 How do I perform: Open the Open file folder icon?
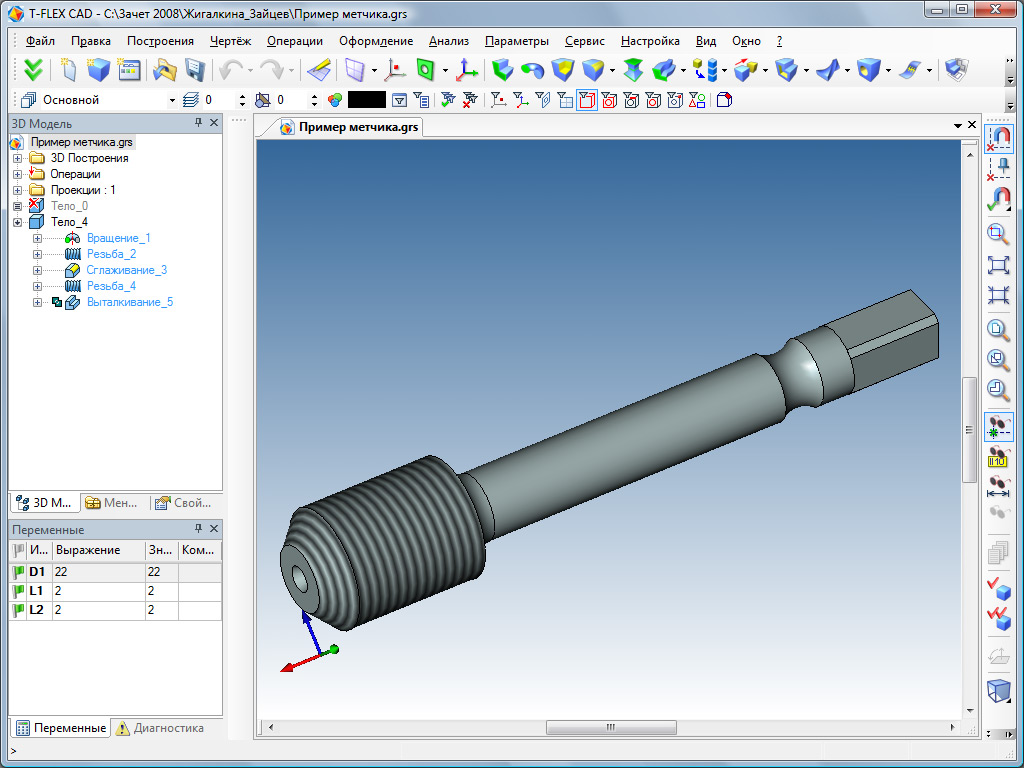163,70
